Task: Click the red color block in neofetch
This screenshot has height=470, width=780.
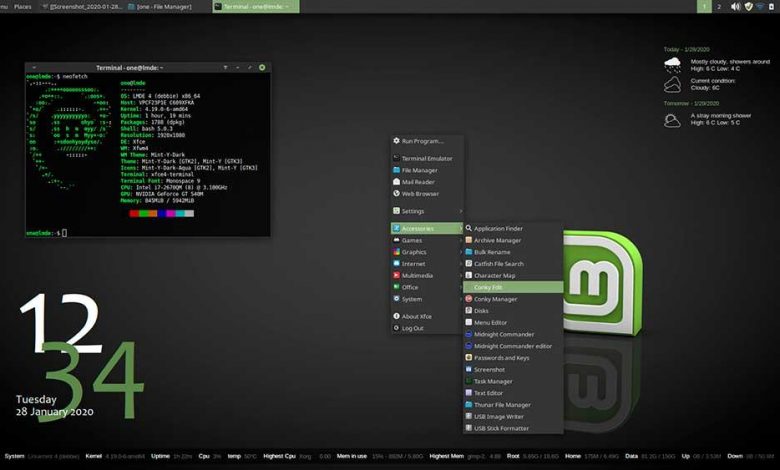Action: 134,213
